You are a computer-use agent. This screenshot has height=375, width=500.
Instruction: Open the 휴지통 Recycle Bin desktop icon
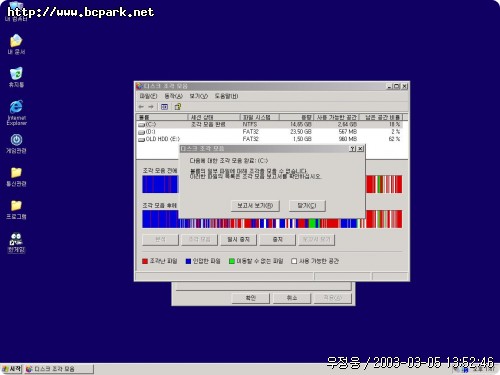tap(16, 77)
